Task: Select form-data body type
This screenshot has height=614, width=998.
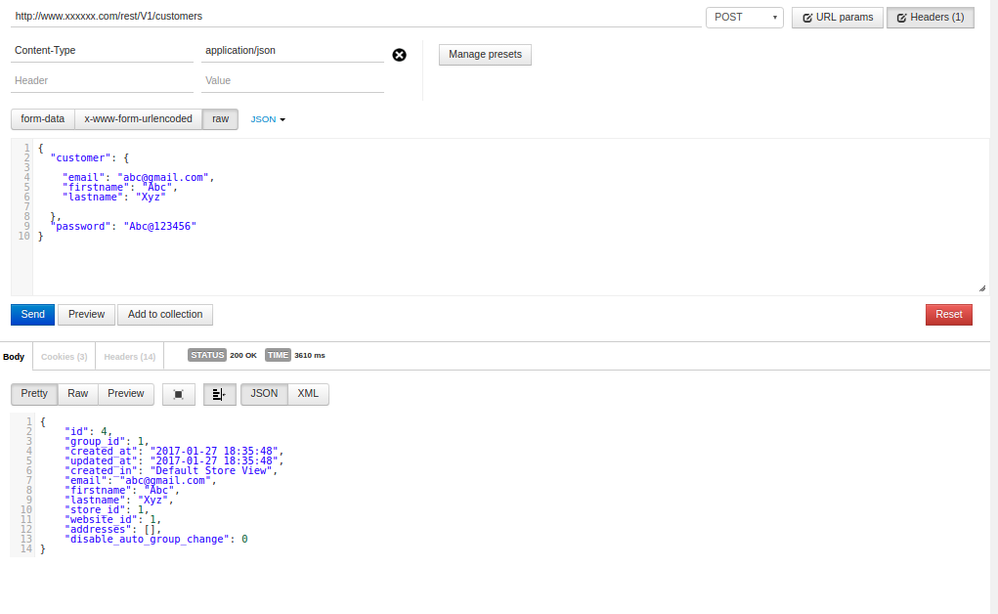Action: click(43, 119)
